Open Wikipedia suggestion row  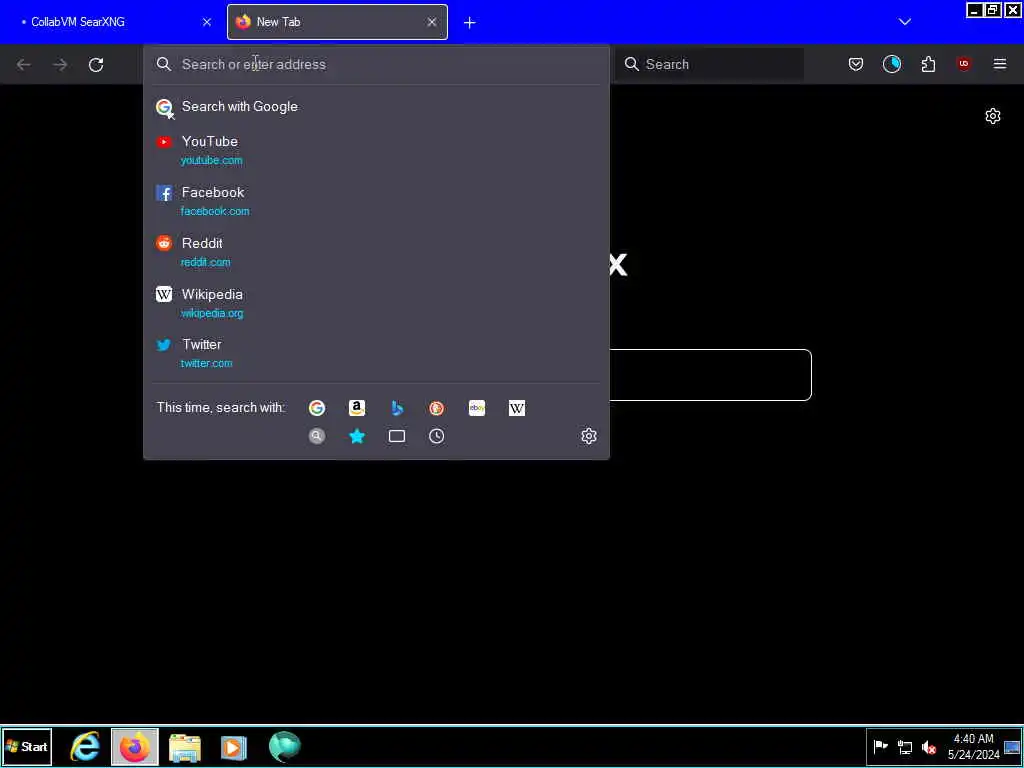pos(376,303)
